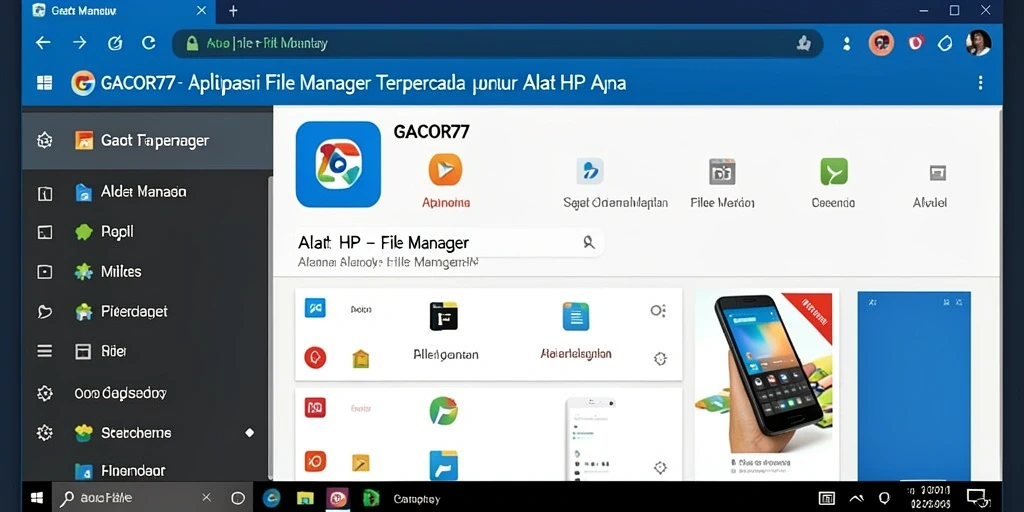Close the Gaot Manatw tab

pyautogui.click(x=201, y=11)
